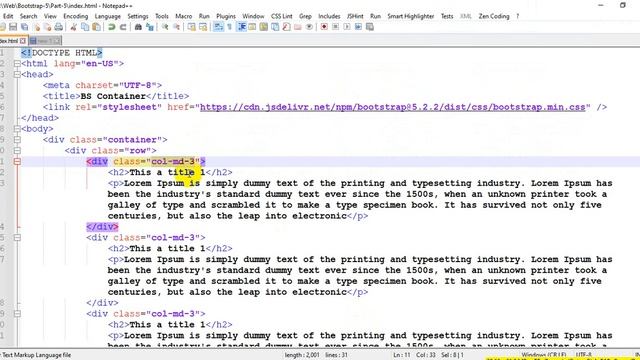Viewport: 640px width, 360px height.
Task: Open the Smart Highlighter menu
Action: tap(411, 16)
